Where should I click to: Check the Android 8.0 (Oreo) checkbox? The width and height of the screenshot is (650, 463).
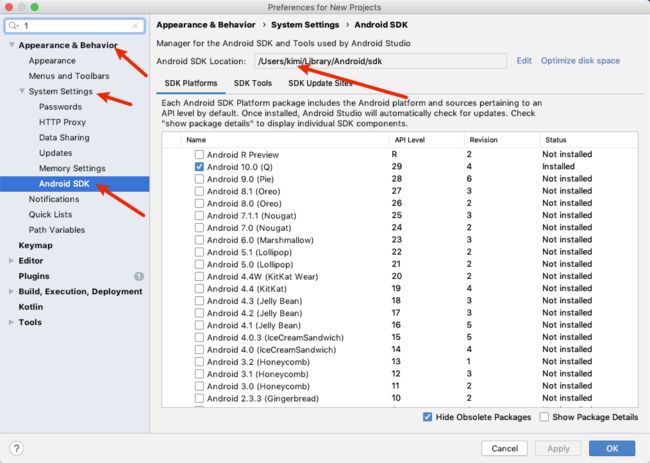point(199,204)
